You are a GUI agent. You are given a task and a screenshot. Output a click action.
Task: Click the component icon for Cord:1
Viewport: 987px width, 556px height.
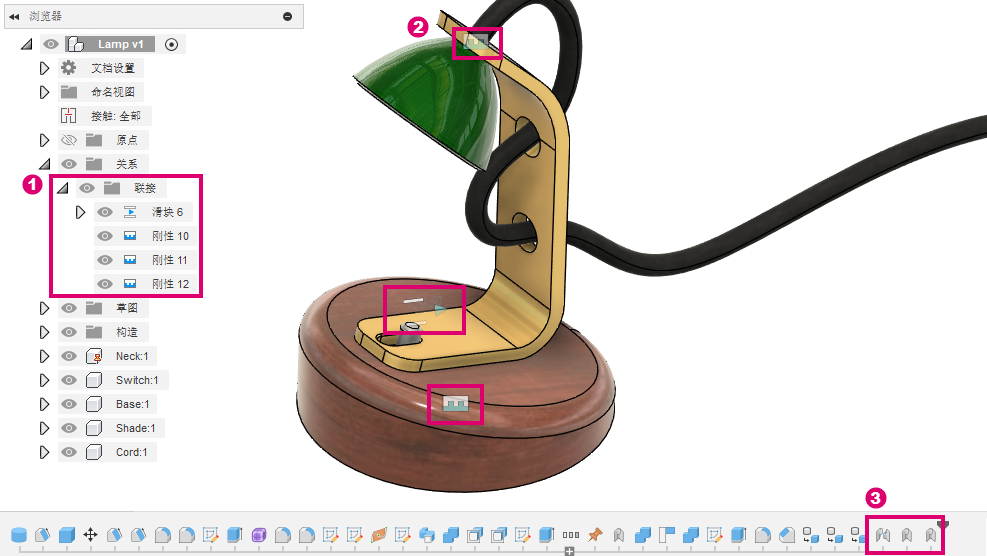click(94, 452)
